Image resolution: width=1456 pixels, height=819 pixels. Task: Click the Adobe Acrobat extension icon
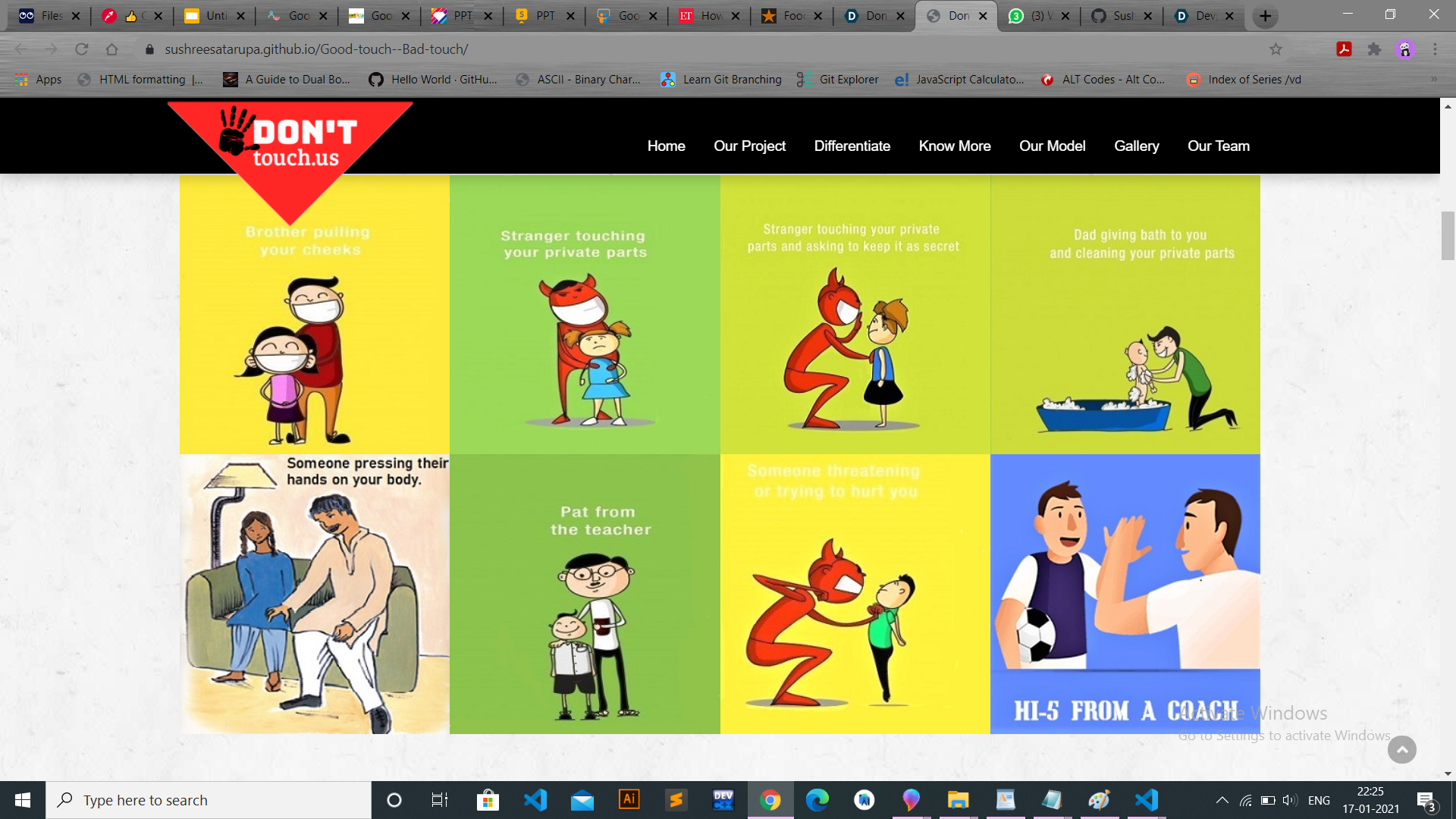1344,49
